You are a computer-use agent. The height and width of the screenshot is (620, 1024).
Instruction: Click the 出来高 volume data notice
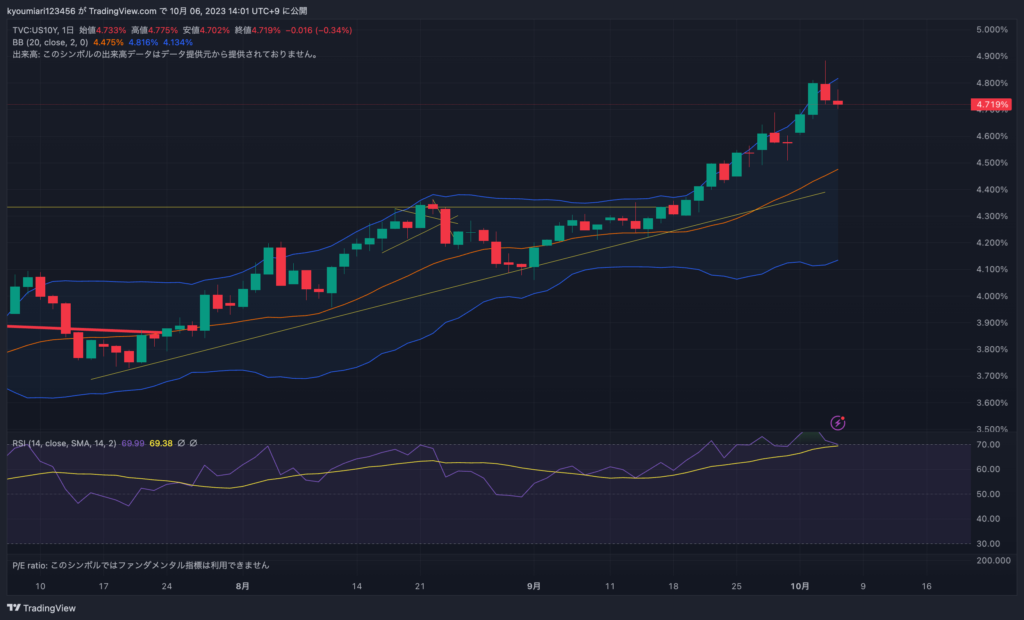click(x=167, y=55)
